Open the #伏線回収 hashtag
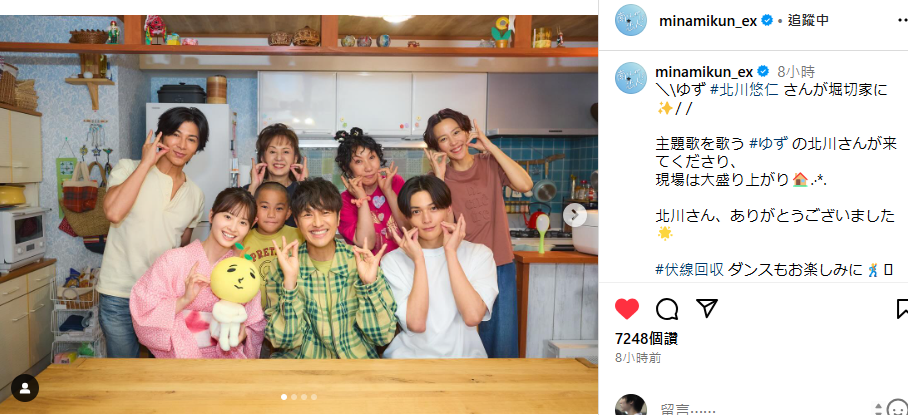 [690, 269]
